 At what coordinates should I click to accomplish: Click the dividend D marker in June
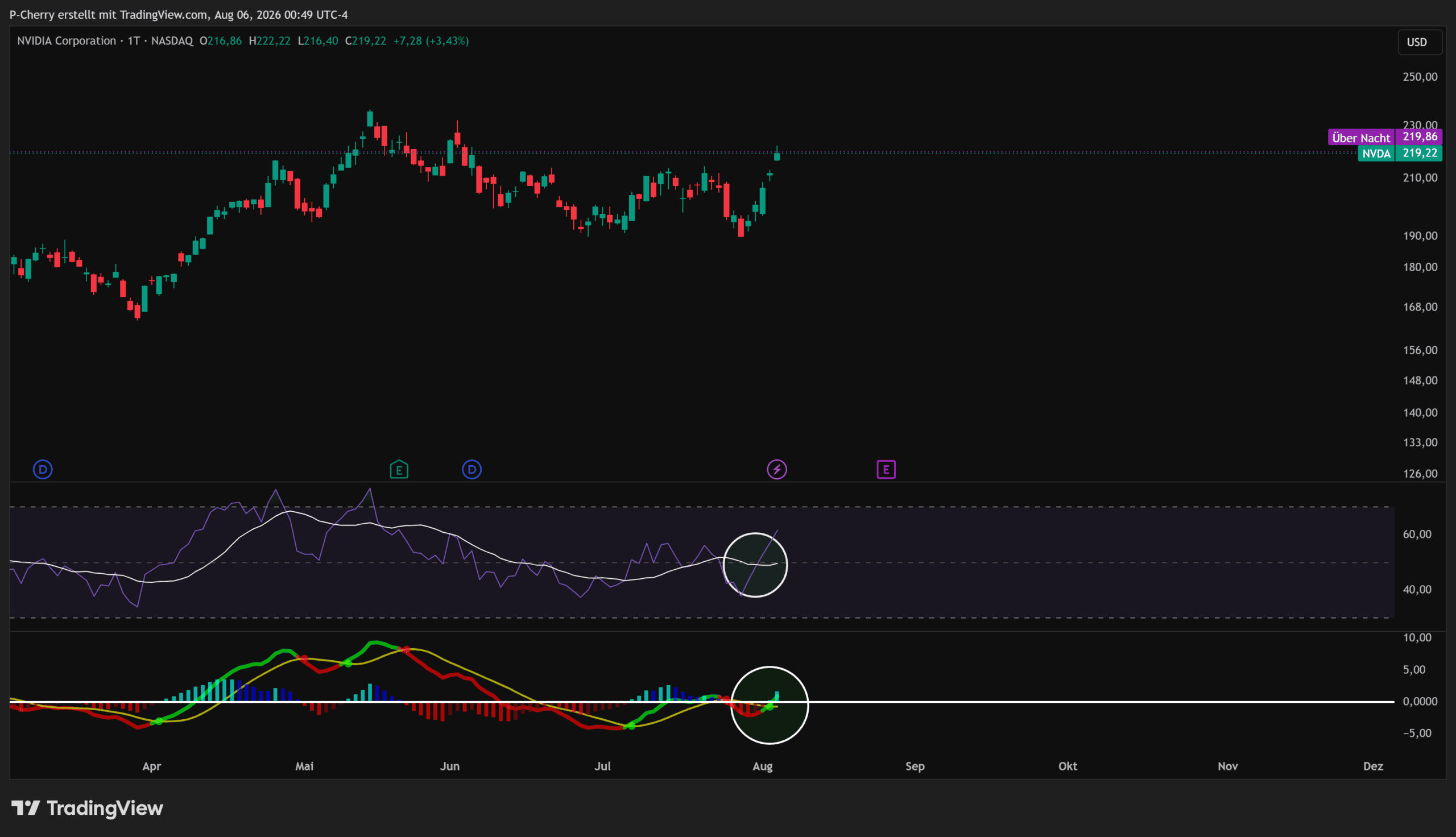point(472,470)
